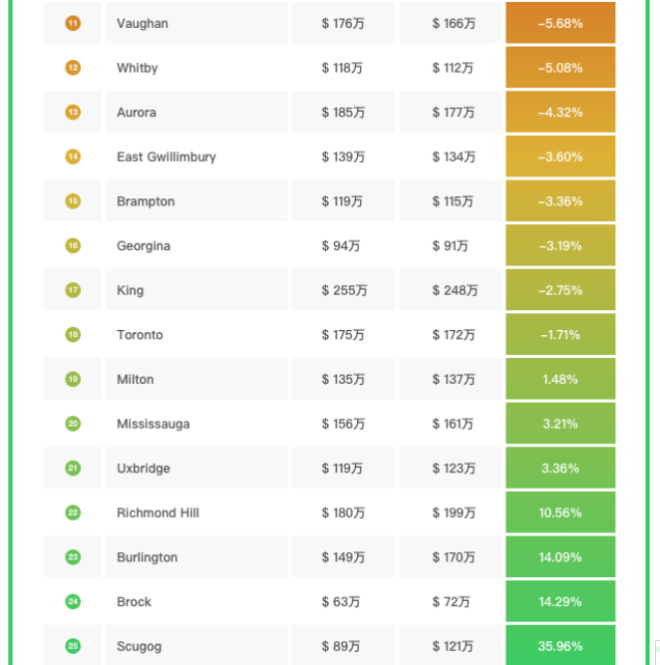Click Burlington's $ 149万 price
This screenshot has width=660, height=665.
click(343, 557)
